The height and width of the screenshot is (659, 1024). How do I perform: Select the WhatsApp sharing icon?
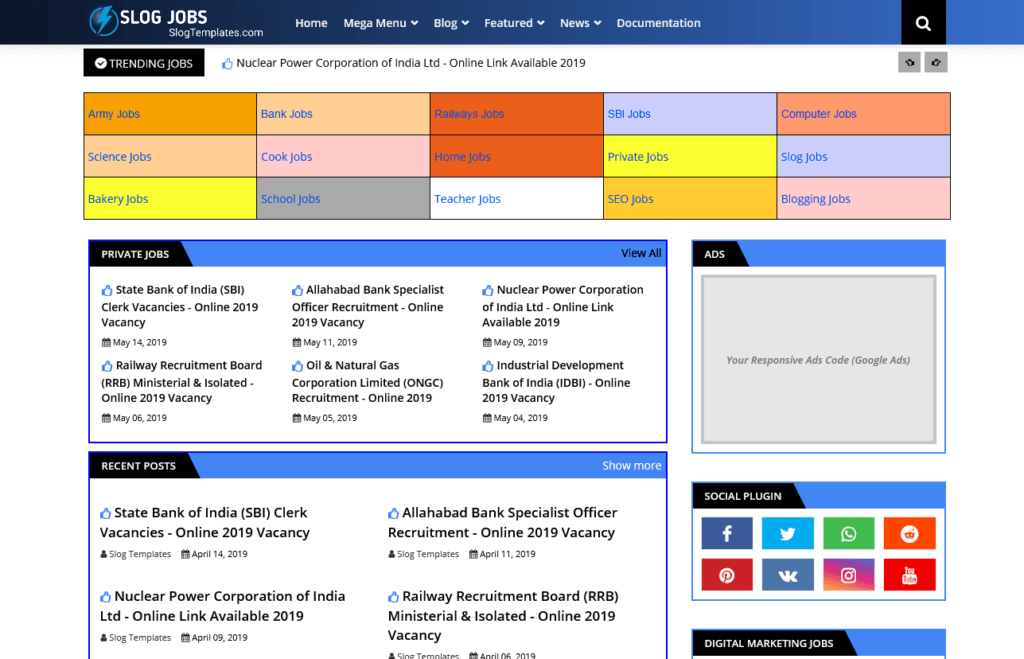(848, 533)
